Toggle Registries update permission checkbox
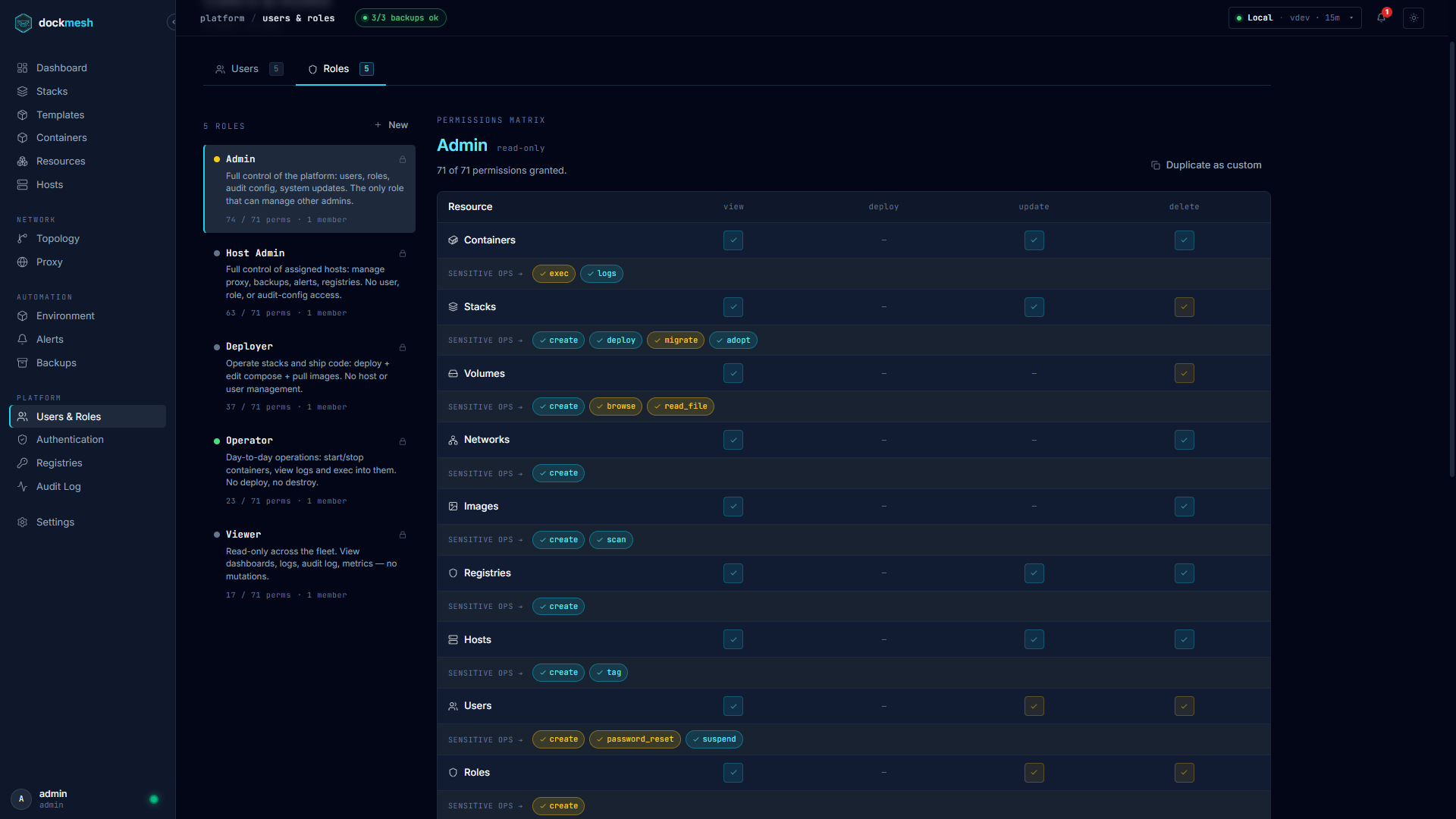This screenshot has height=819, width=1456. 1034,573
